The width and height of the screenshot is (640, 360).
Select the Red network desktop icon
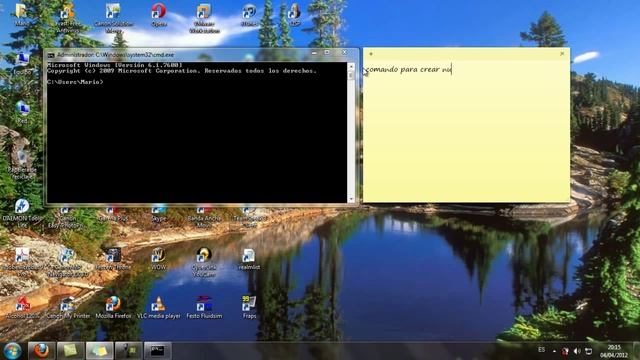pyautogui.click(x=22, y=112)
